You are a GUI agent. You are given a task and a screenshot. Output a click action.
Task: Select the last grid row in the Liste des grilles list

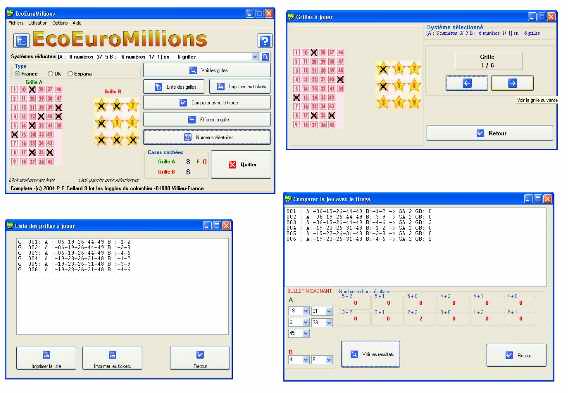(74, 269)
